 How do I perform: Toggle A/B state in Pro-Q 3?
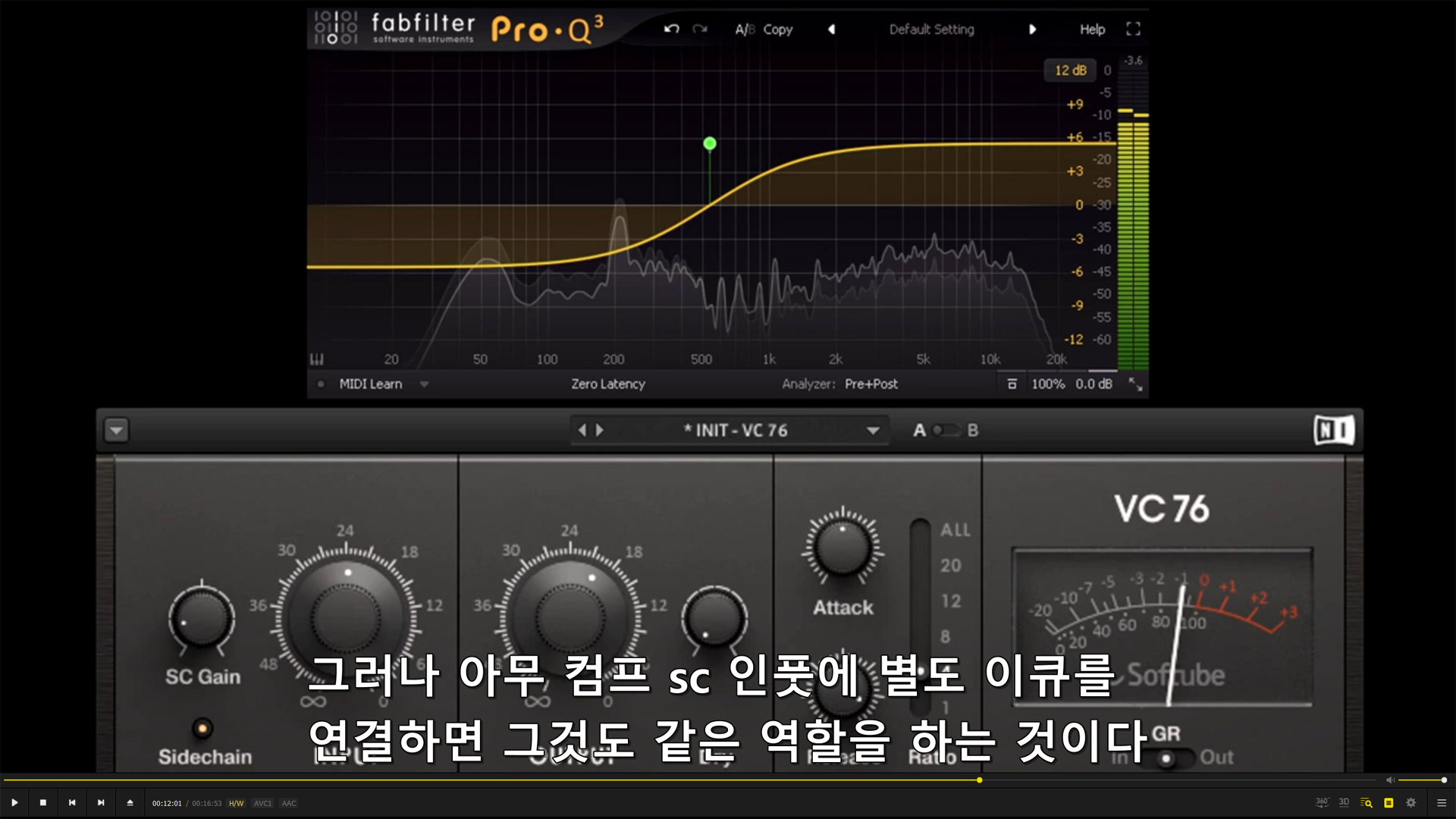(x=745, y=29)
